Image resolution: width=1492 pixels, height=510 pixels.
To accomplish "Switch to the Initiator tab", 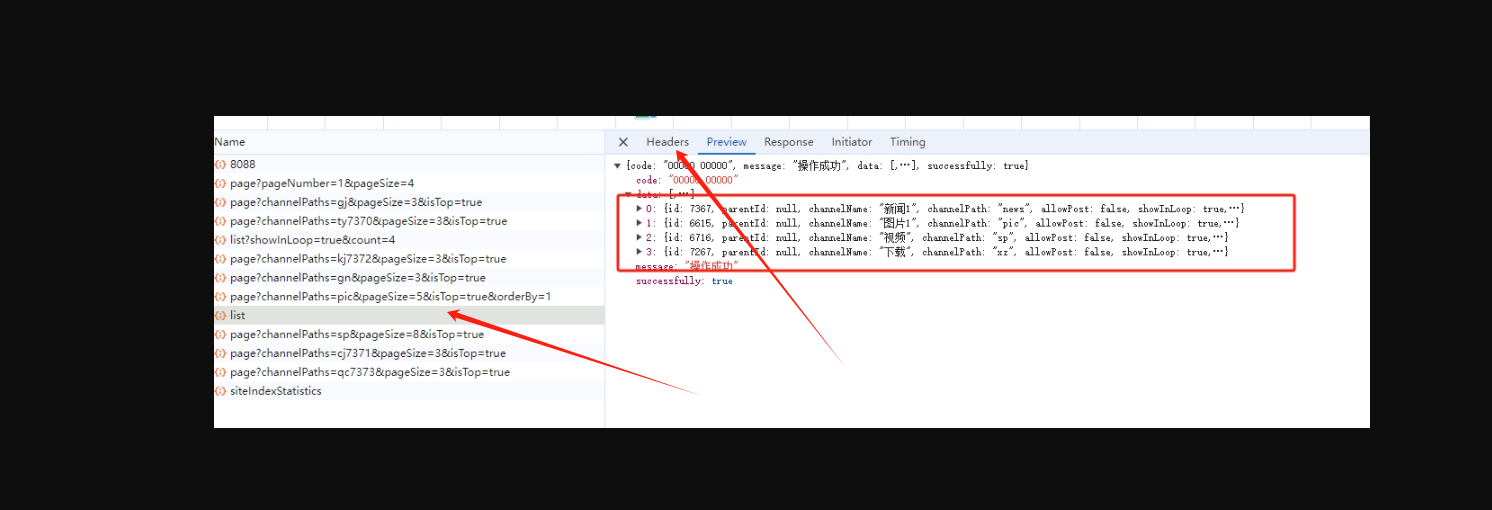I will (x=852, y=142).
